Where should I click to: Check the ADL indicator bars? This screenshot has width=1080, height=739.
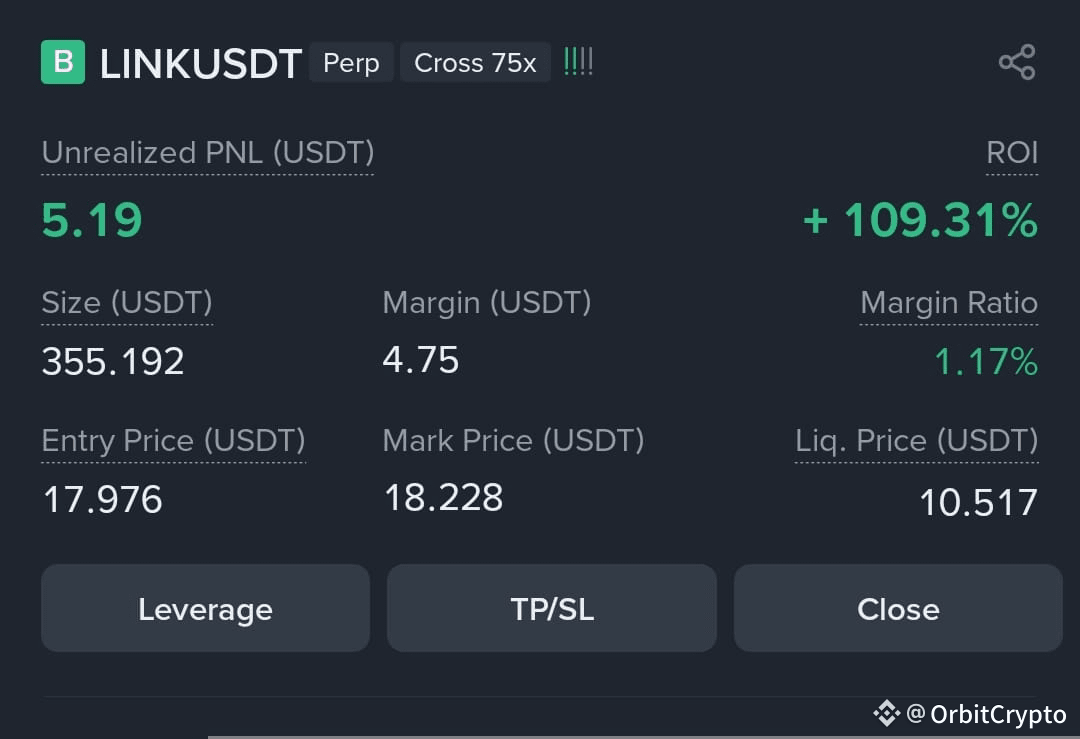click(x=578, y=62)
